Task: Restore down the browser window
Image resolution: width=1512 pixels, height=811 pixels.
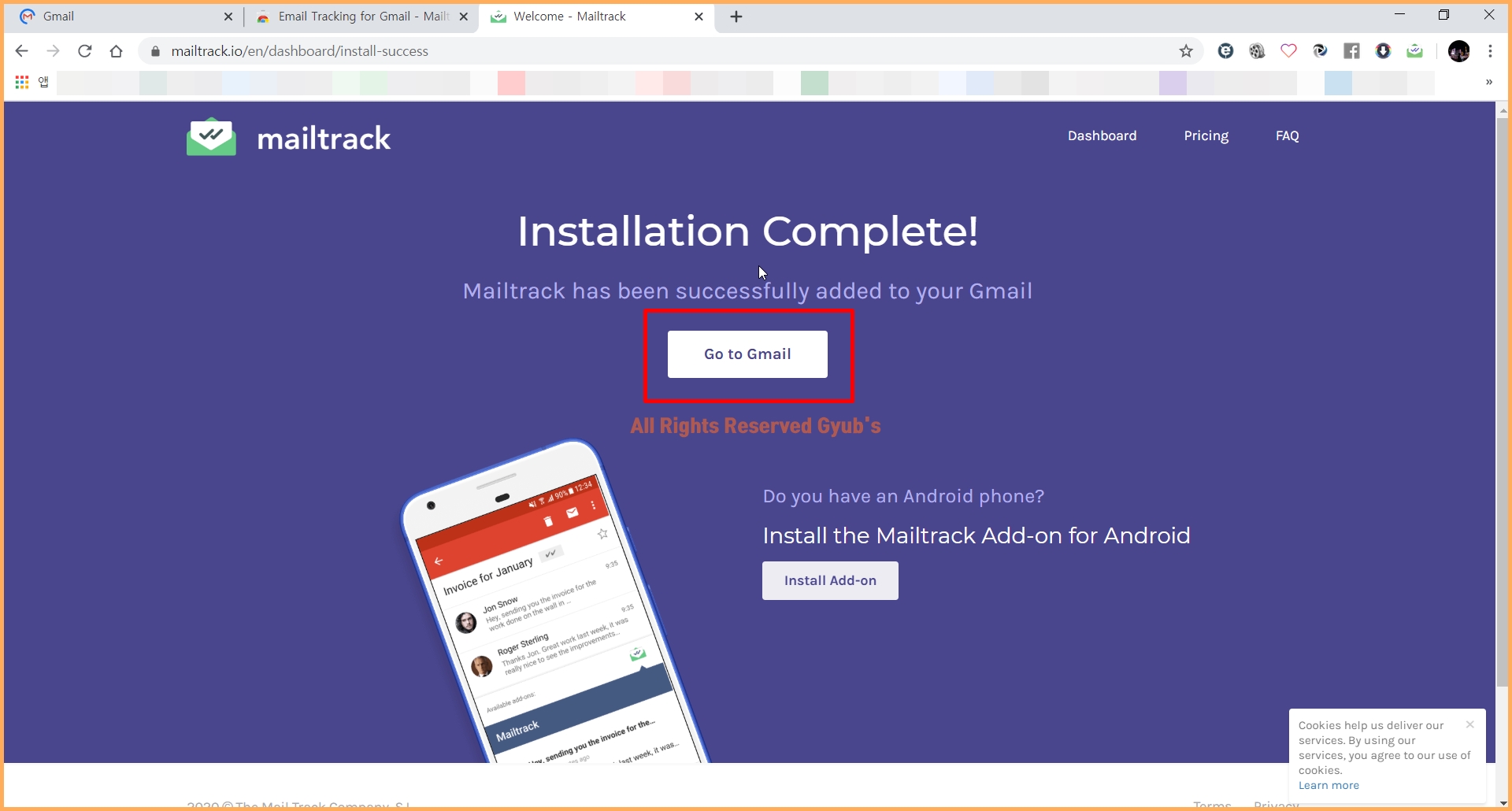Action: (1443, 15)
